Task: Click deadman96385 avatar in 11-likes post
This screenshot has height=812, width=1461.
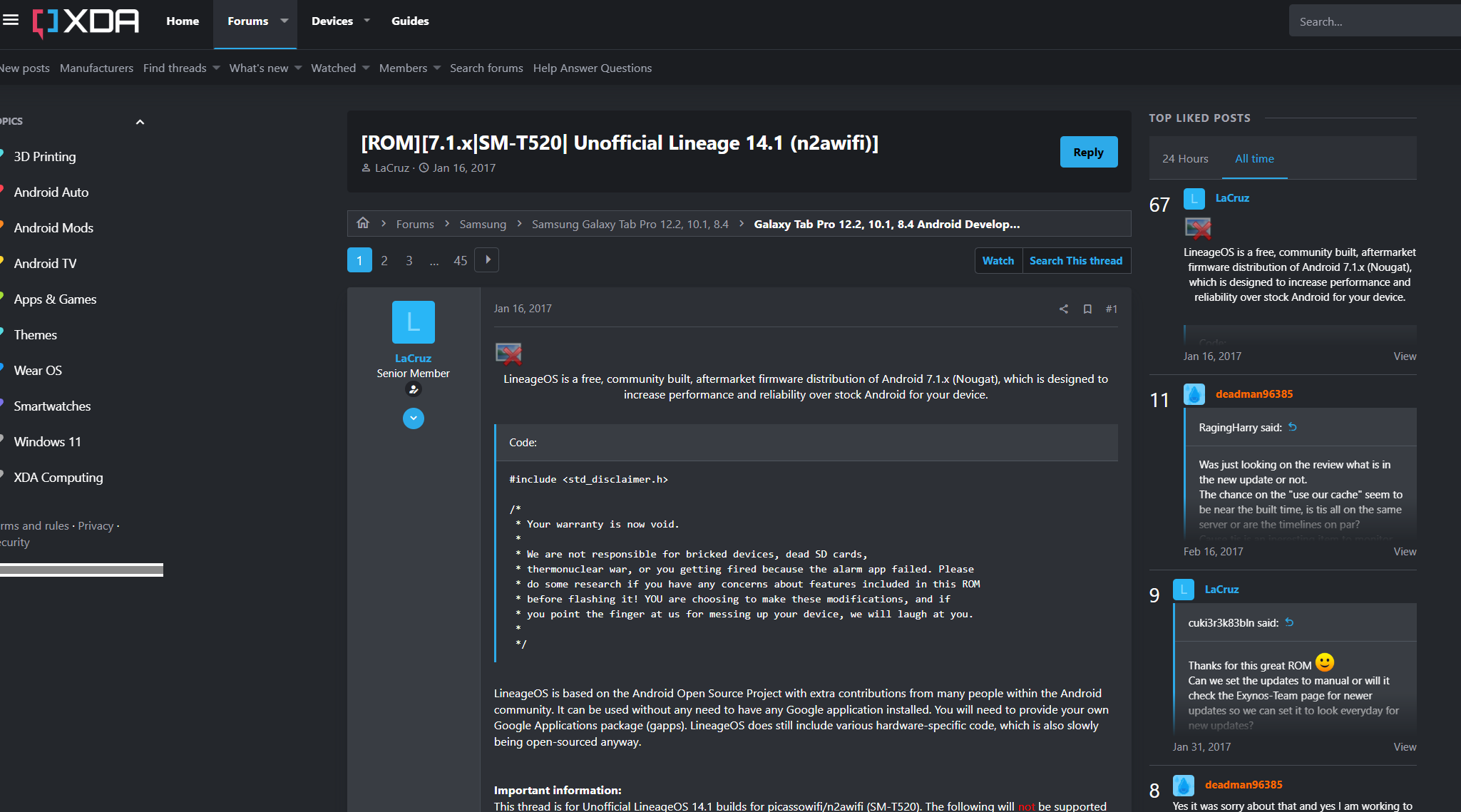Action: tap(1194, 394)
